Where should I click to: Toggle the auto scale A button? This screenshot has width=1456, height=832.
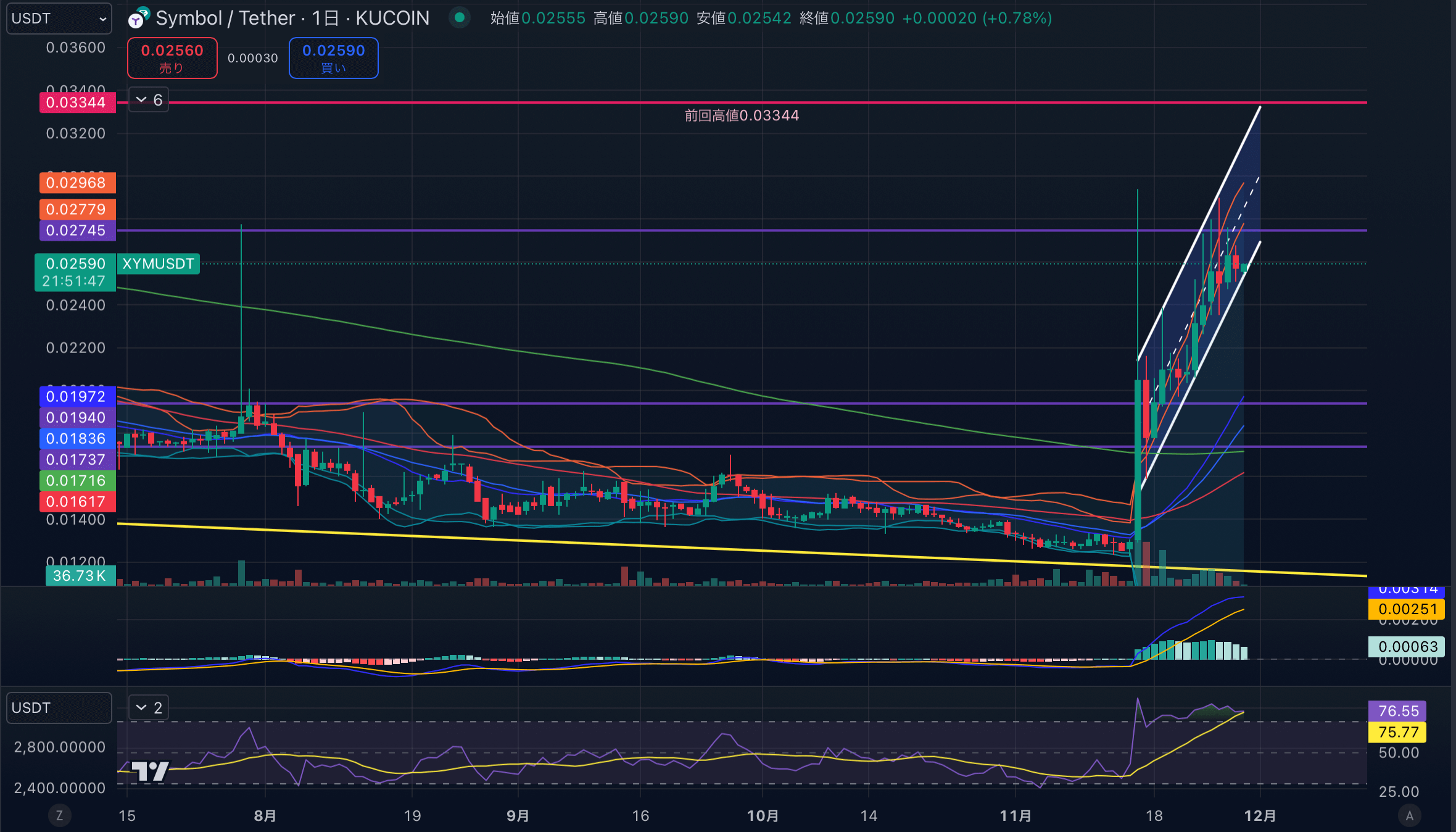[x=1409, y=815]
